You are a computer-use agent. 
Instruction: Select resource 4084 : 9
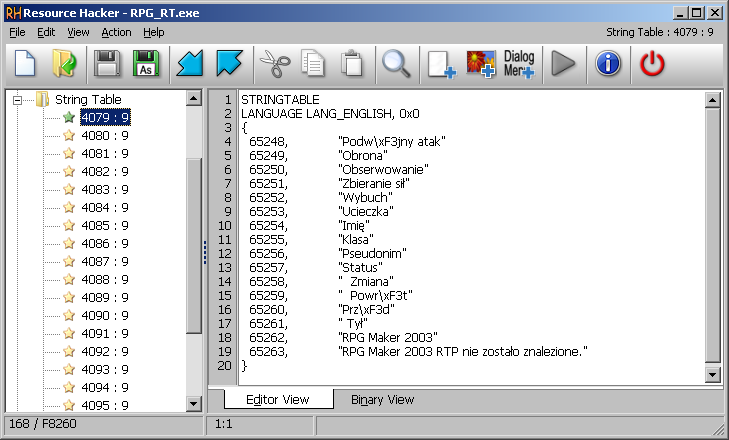105,207
